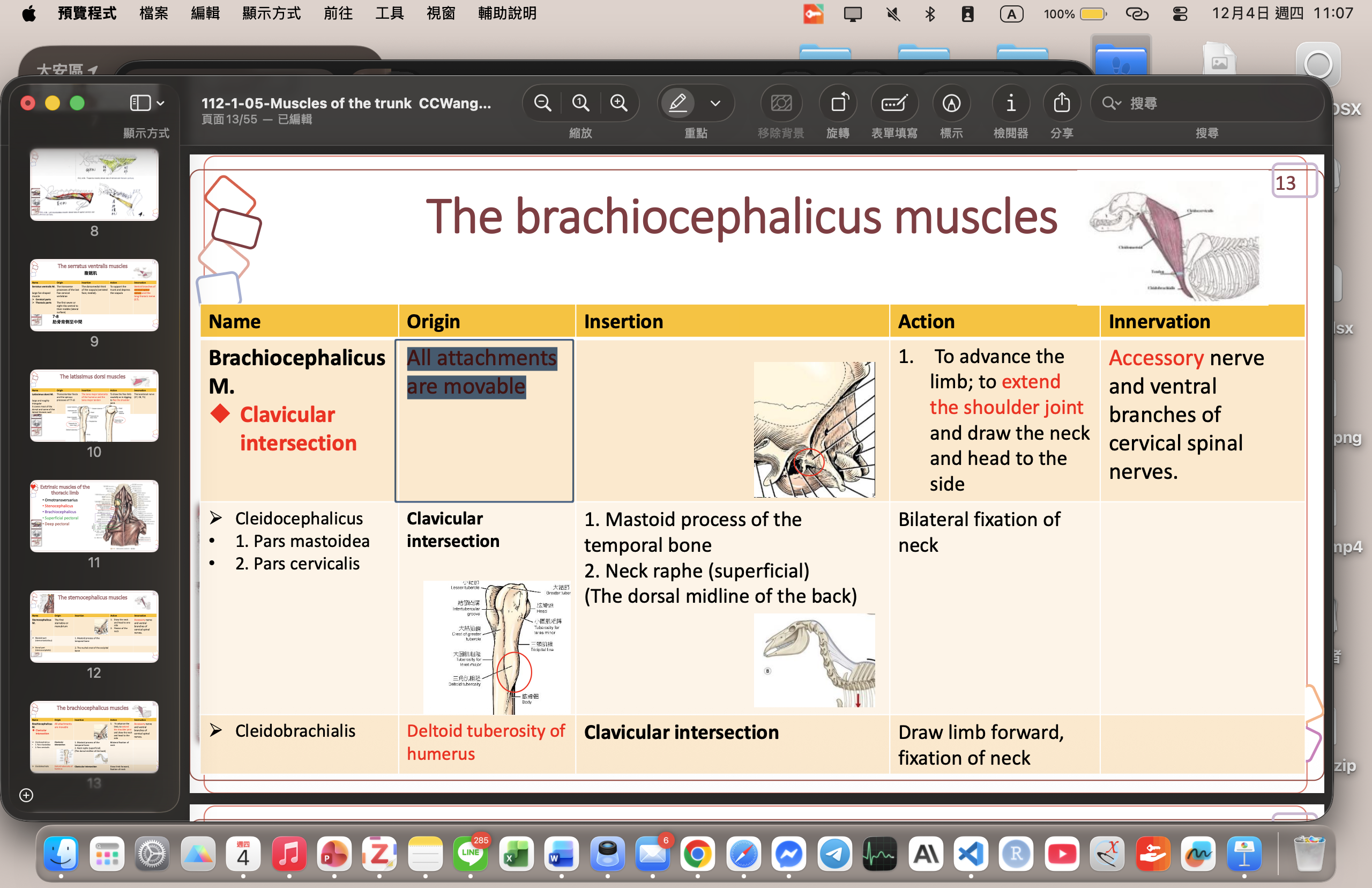Click the zoom in magnifier icon

click(x=619, y=103)
